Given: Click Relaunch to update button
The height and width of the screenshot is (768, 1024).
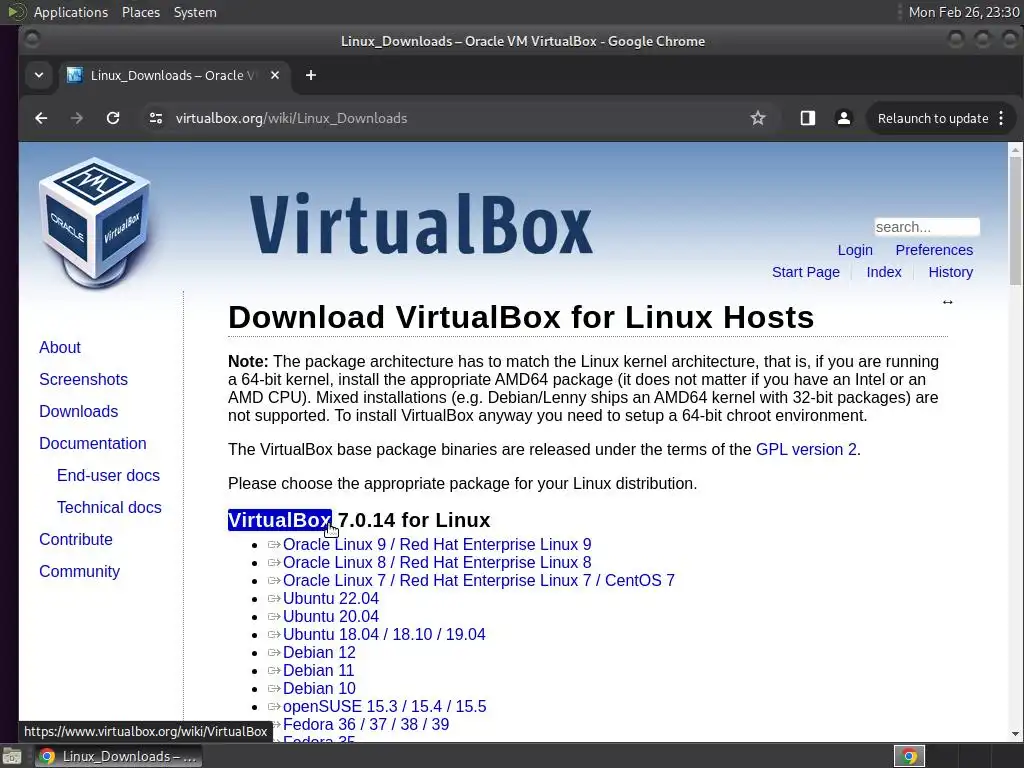Looking at the screenshot, I should 933,118.
